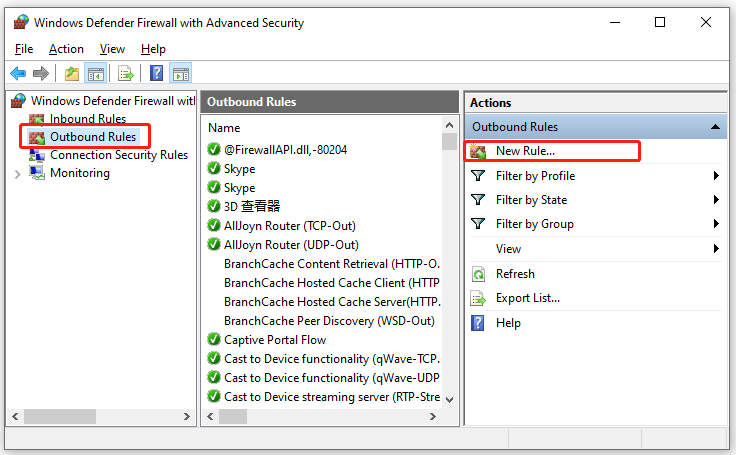Click the Help question-mark icon in the Actions pane

click(x=477, y=323)
